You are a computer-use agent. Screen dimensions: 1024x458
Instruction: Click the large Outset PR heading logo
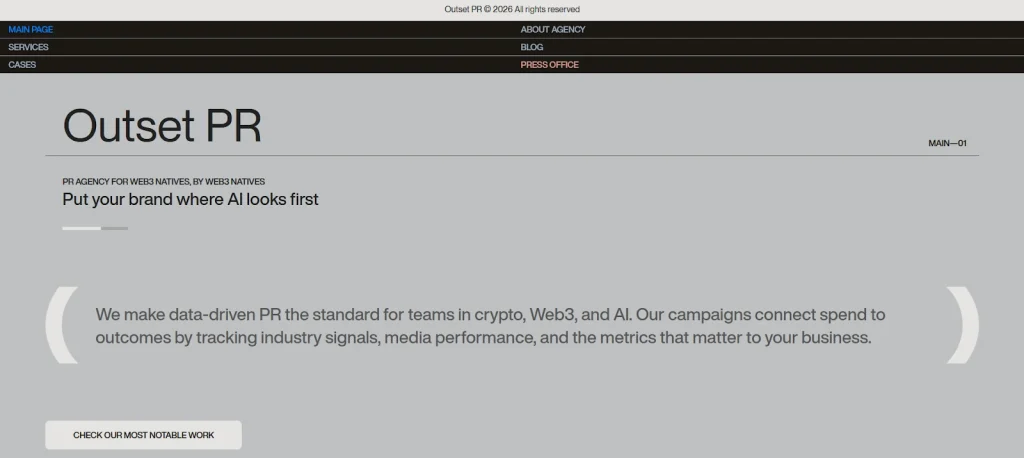162,126
